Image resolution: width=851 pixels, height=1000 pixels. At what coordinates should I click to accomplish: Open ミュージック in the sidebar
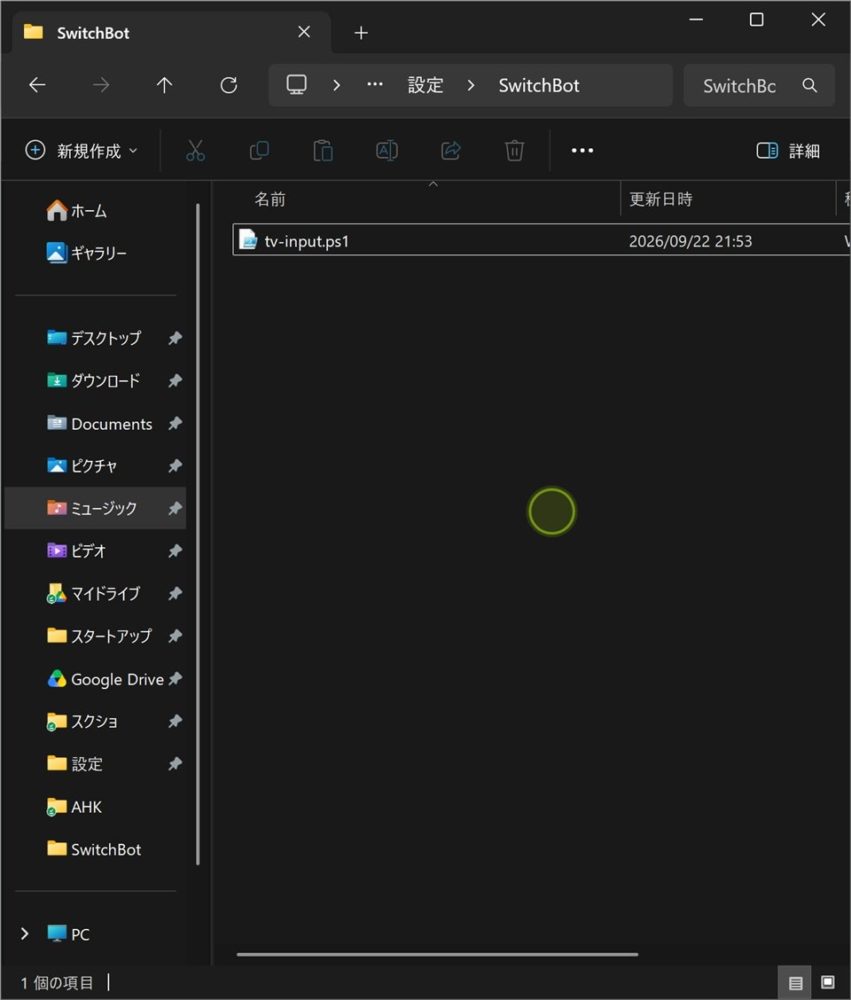pos(96,508)
